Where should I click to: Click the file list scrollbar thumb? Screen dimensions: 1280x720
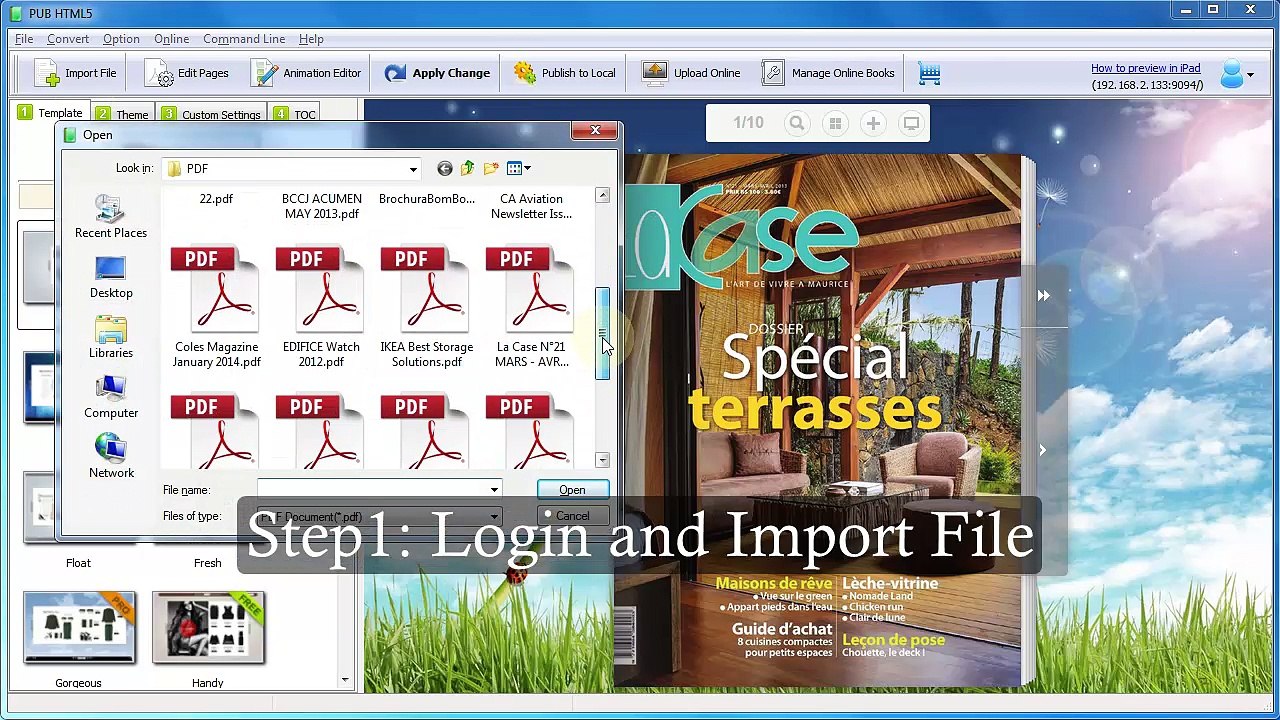tap(602, 334)
